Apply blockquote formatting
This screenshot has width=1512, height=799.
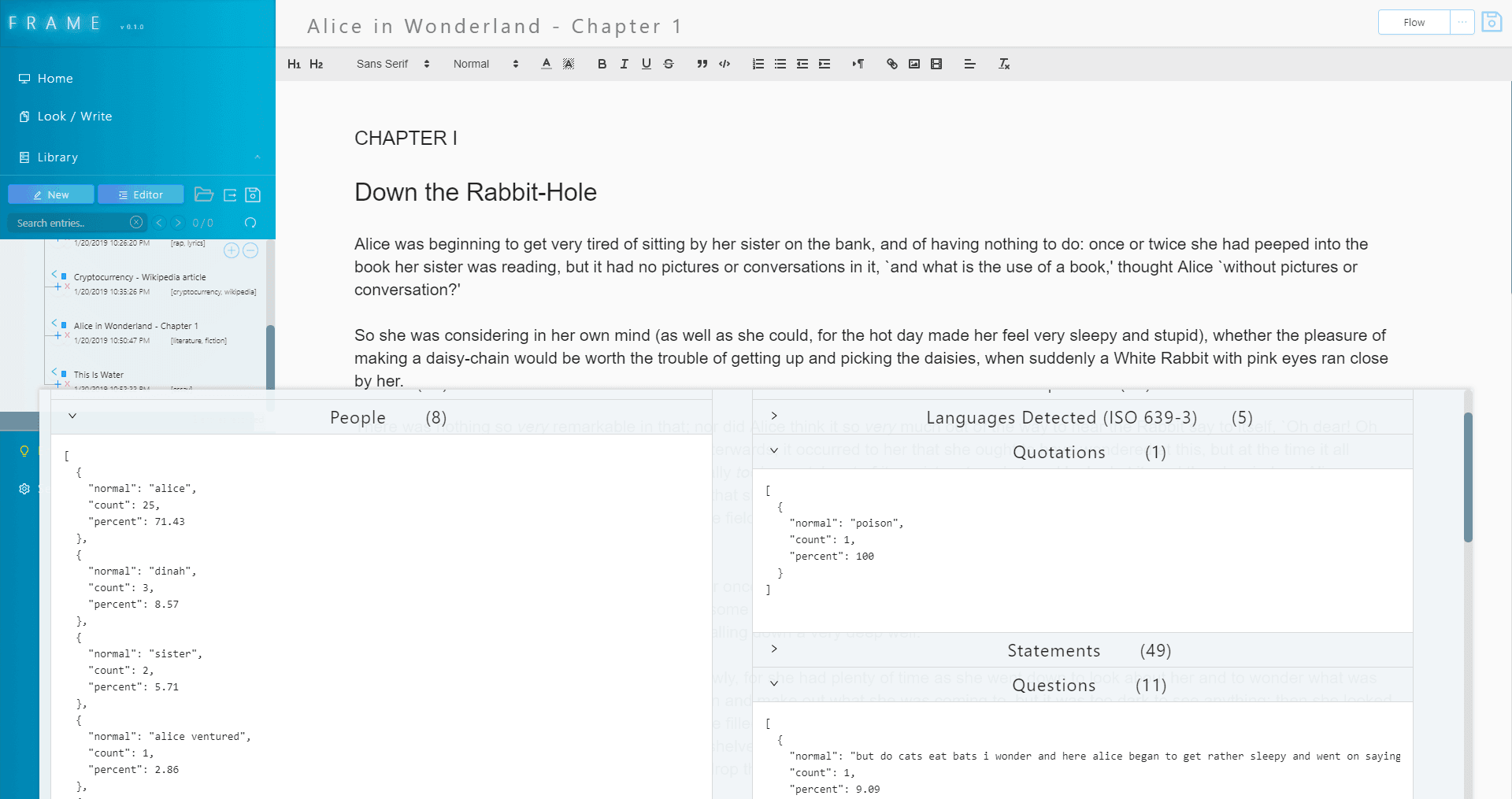click(702, 64)
